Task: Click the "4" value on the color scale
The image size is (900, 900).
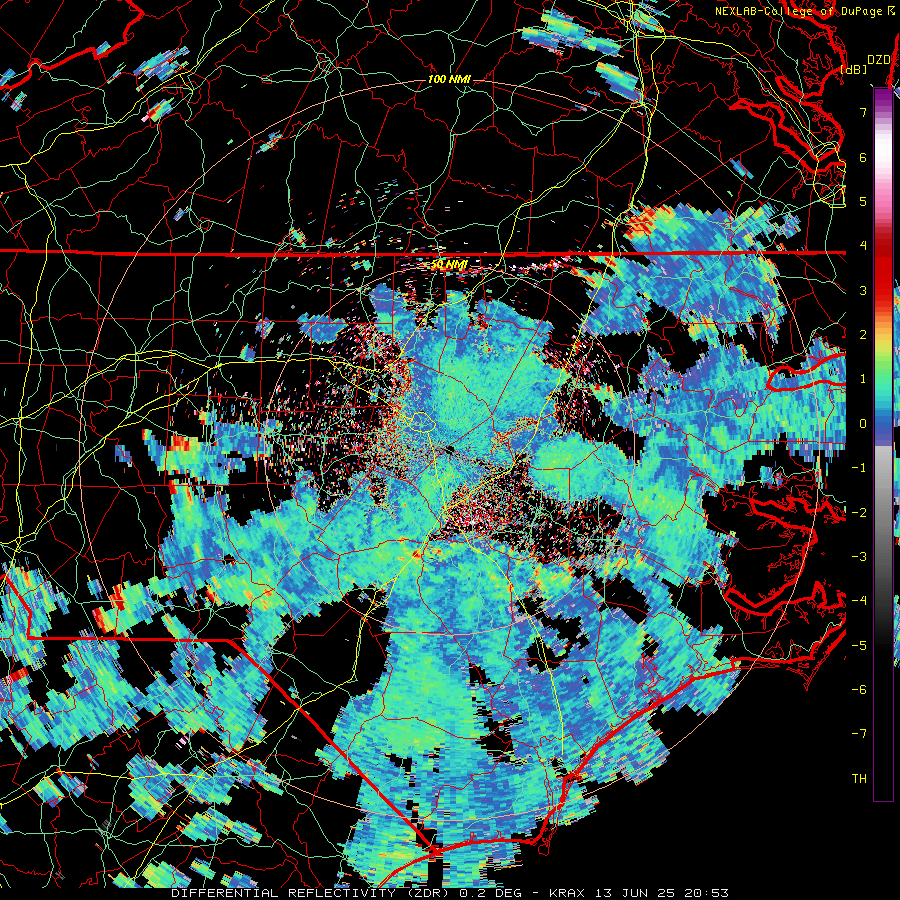Action: pyautogui.click(x=863, y=246)
